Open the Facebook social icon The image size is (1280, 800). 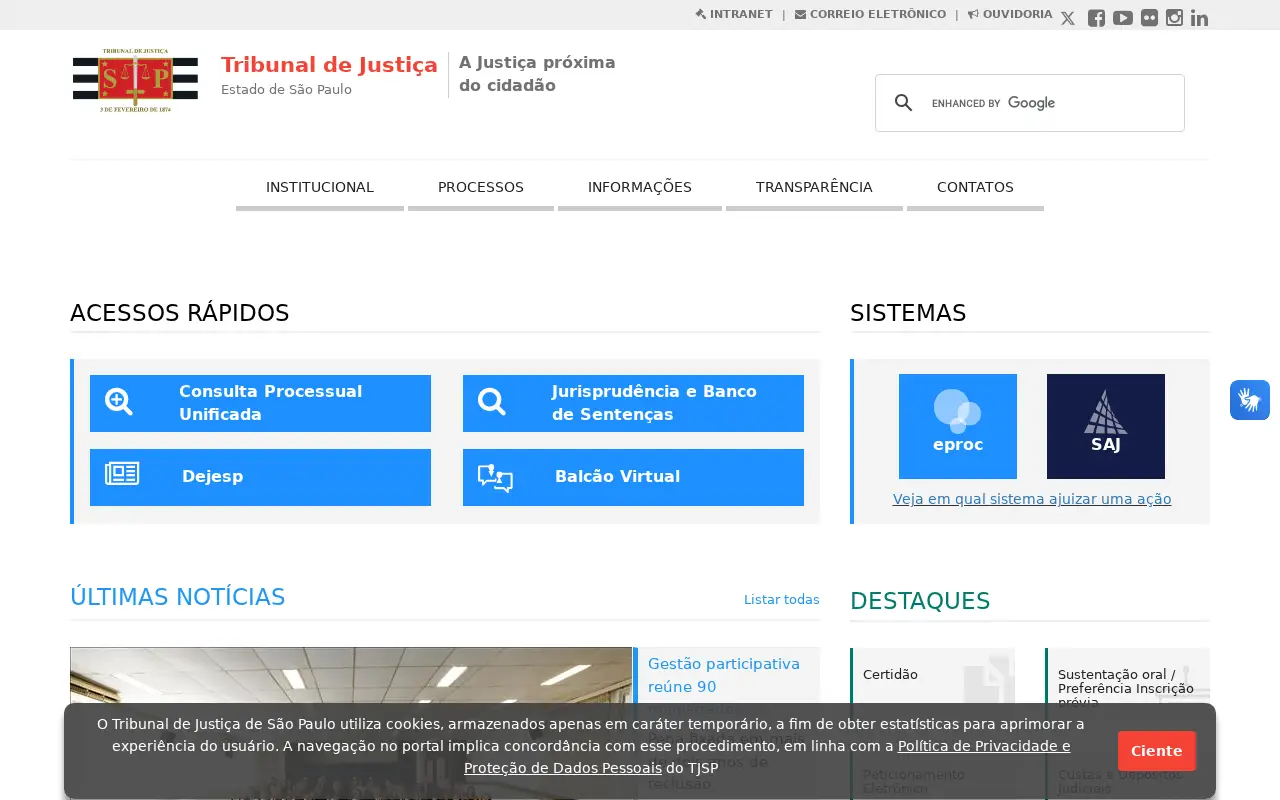(1096, 18)
